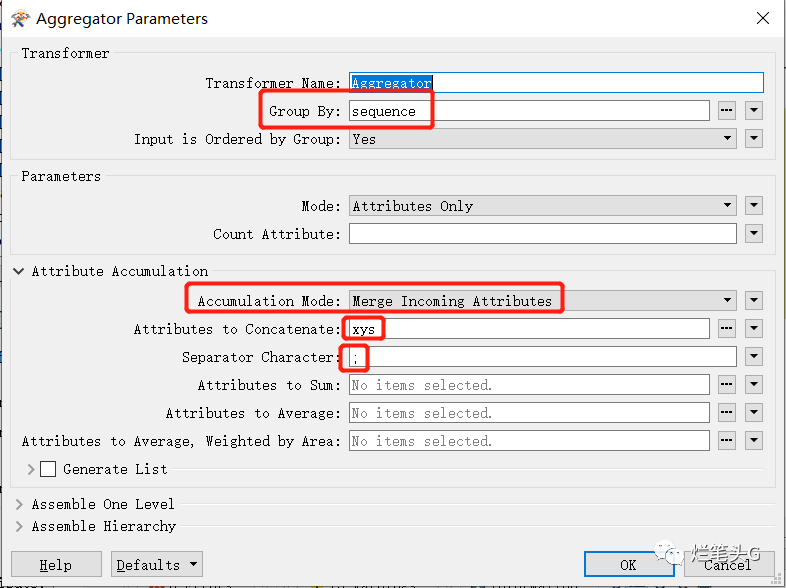The height and width of the screenshot is (588, 786).
Task: Open arrow menu for Attributes to Sum
Action: click(754, 385)
